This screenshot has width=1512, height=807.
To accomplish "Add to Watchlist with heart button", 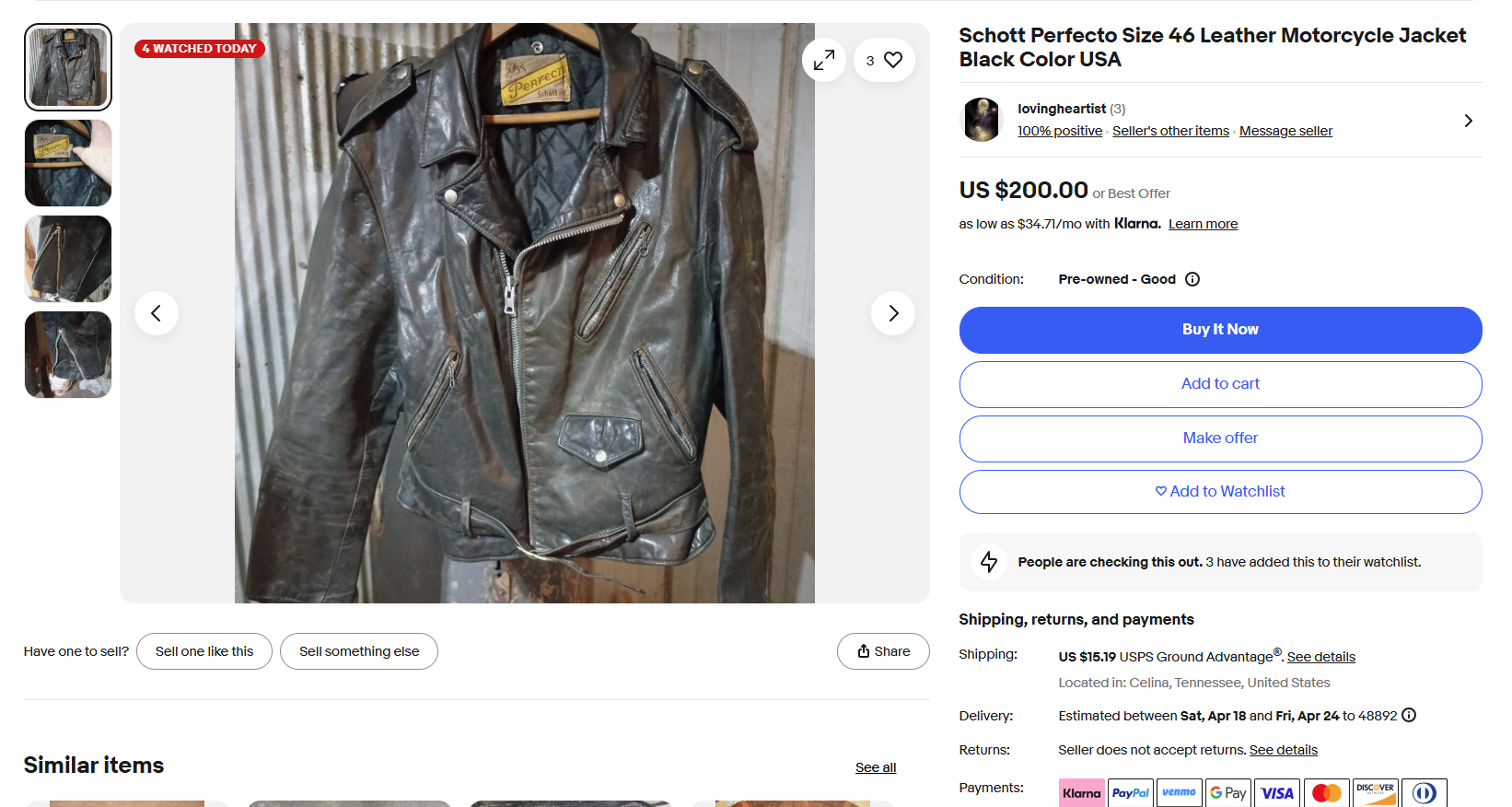I will tap(1220, 492).
